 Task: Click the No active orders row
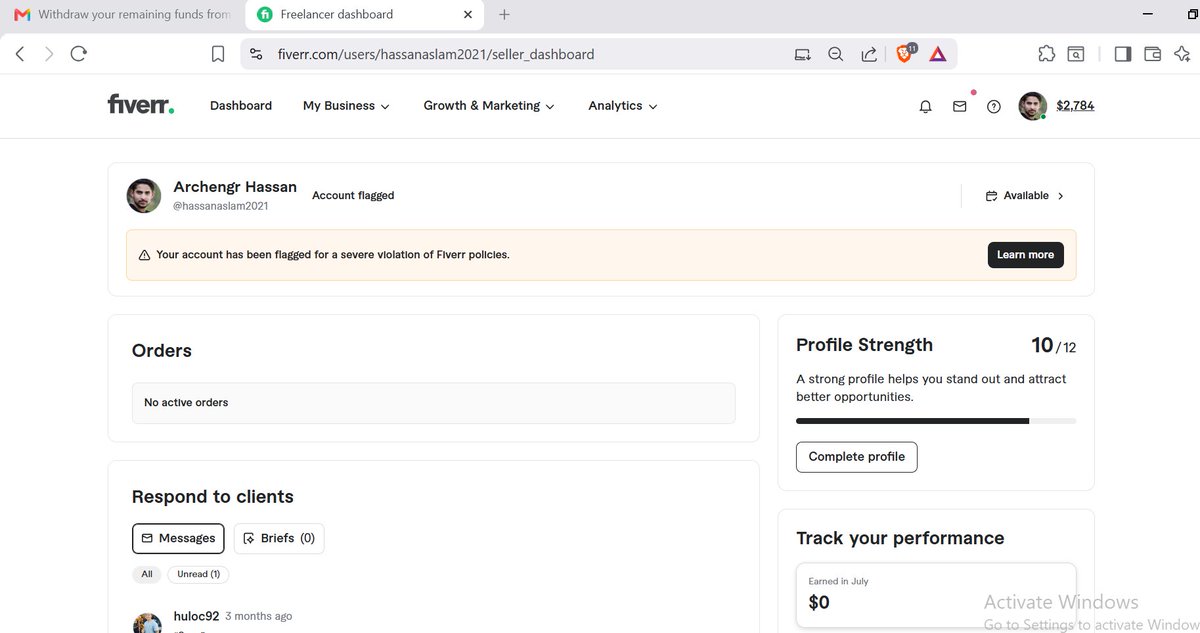[434, 403]
